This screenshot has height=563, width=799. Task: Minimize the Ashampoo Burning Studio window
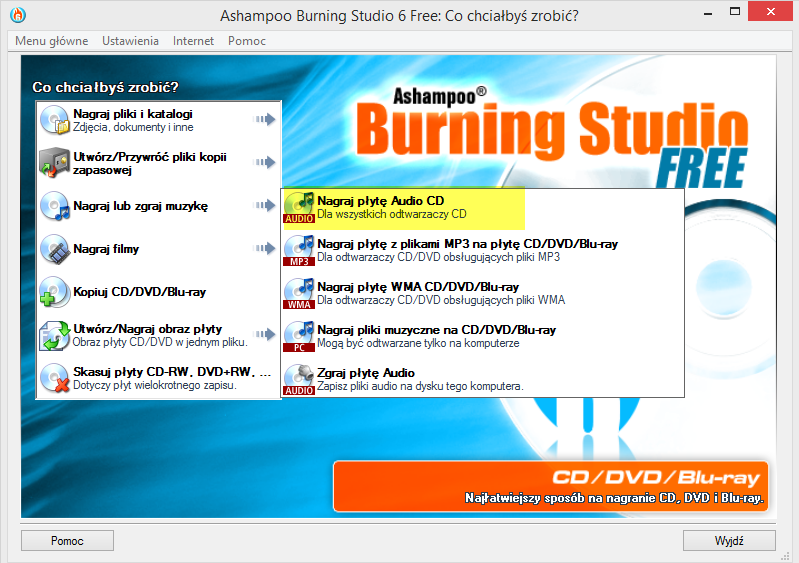pos(708,12)
